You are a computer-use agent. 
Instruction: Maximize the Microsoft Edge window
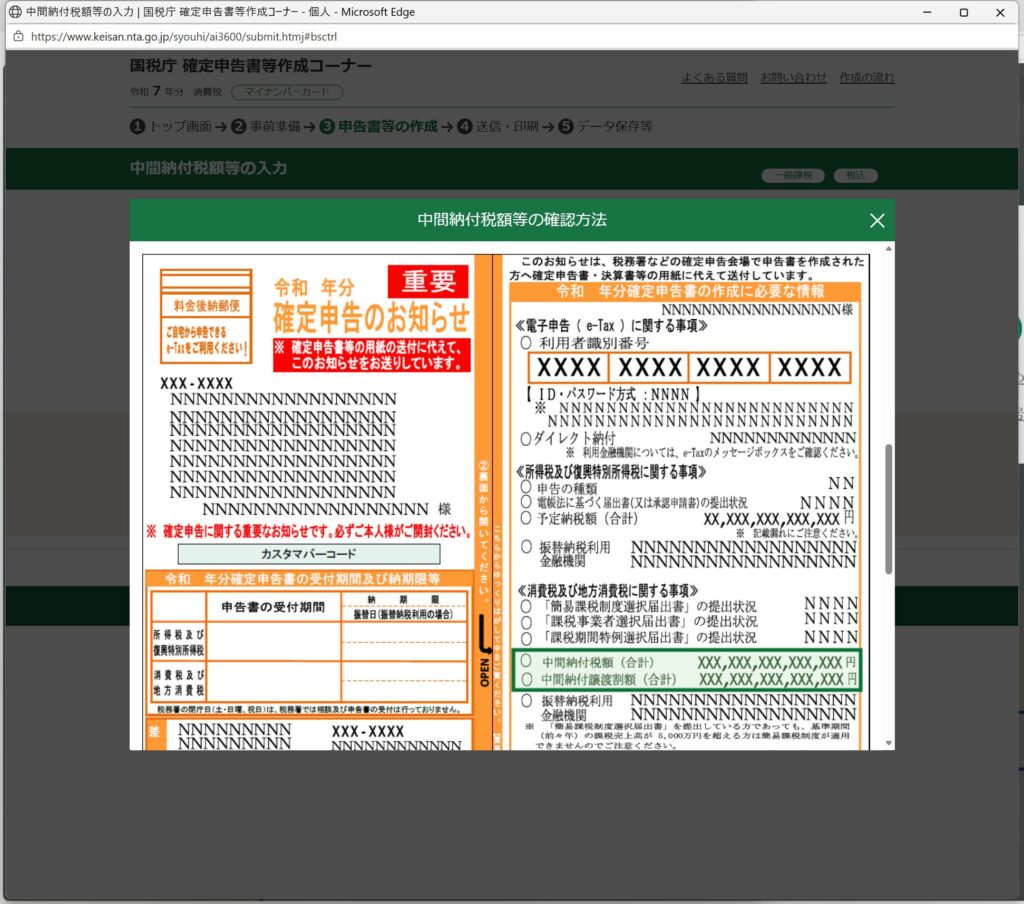click(963, 12)
